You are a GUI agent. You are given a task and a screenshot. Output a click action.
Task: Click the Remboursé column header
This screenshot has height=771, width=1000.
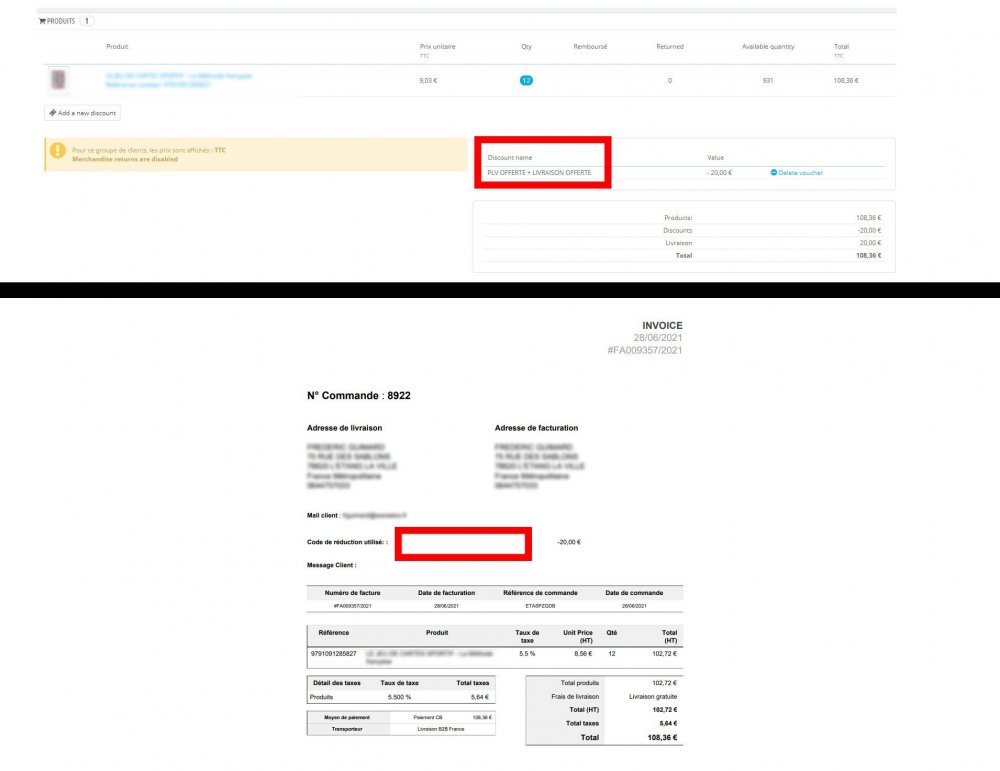coord(590,47)
